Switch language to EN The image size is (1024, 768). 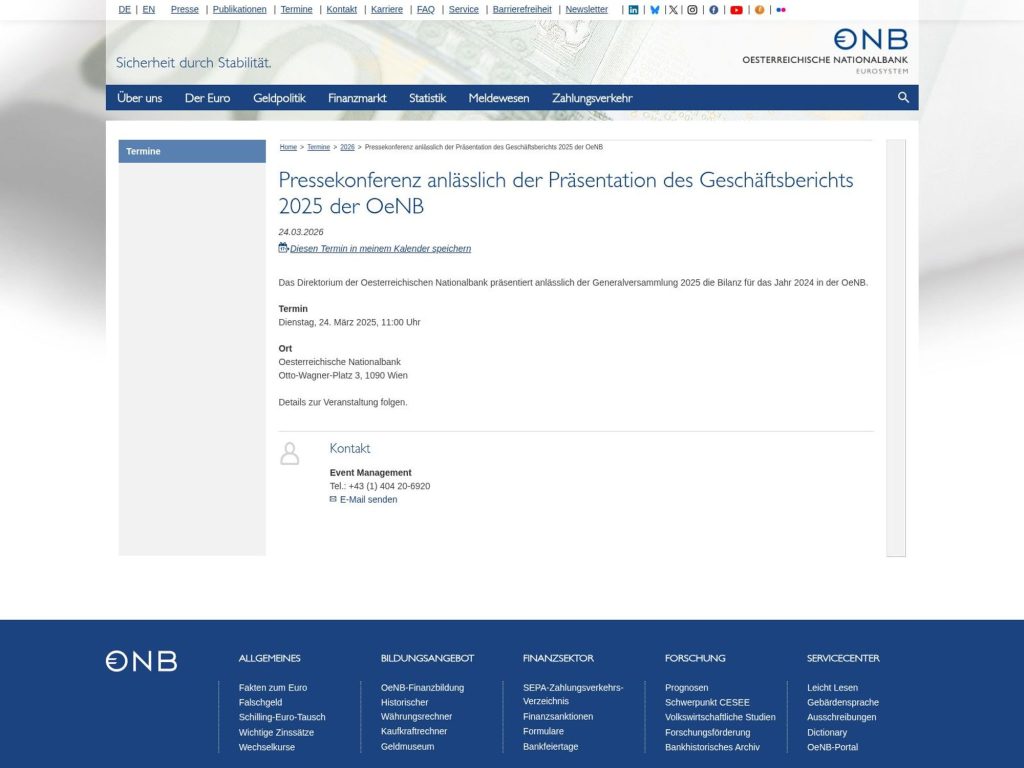click(x=148, y=9)
